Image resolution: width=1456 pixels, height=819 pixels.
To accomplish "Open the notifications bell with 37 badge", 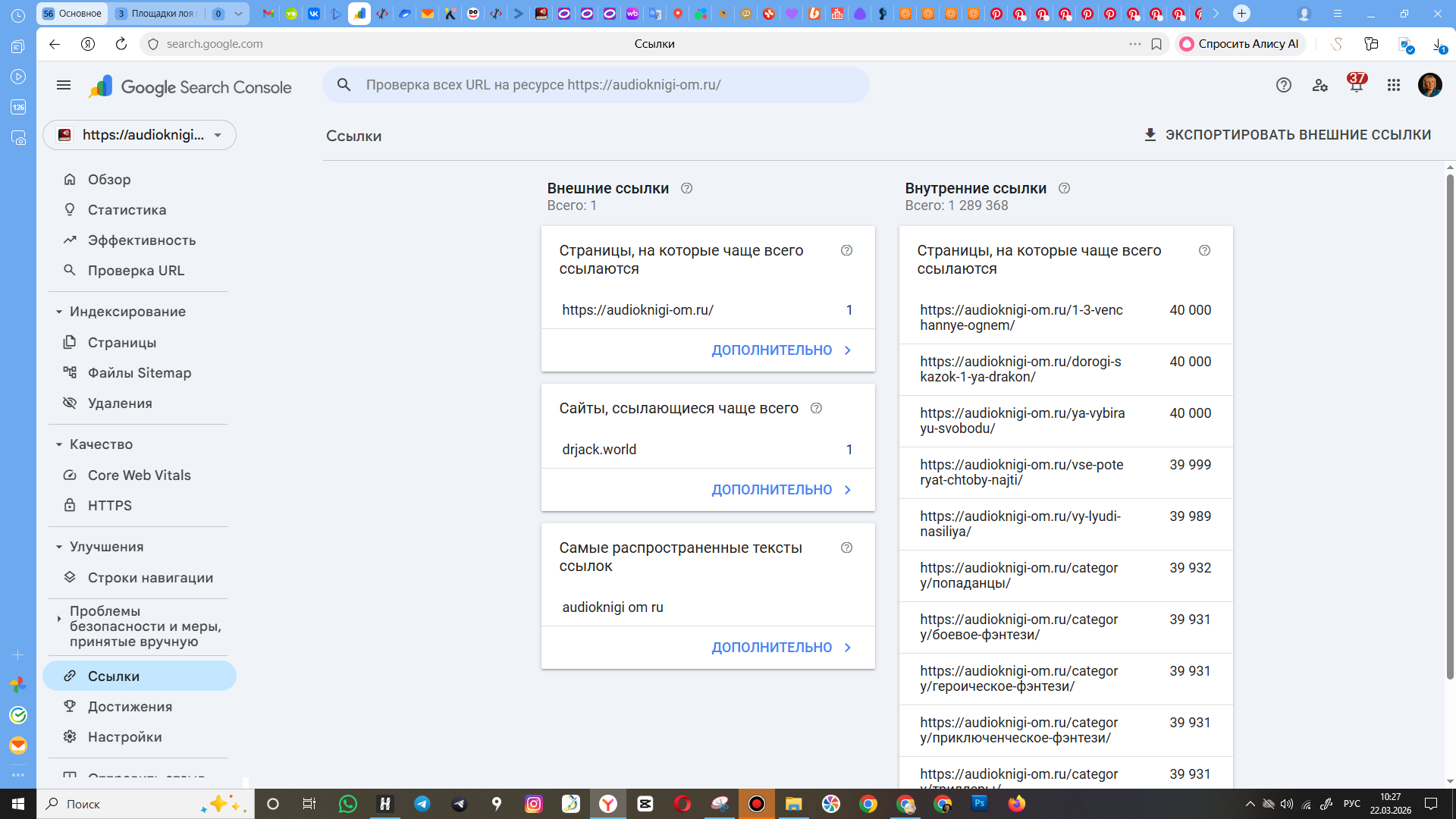I will (x=1356, y=86).
